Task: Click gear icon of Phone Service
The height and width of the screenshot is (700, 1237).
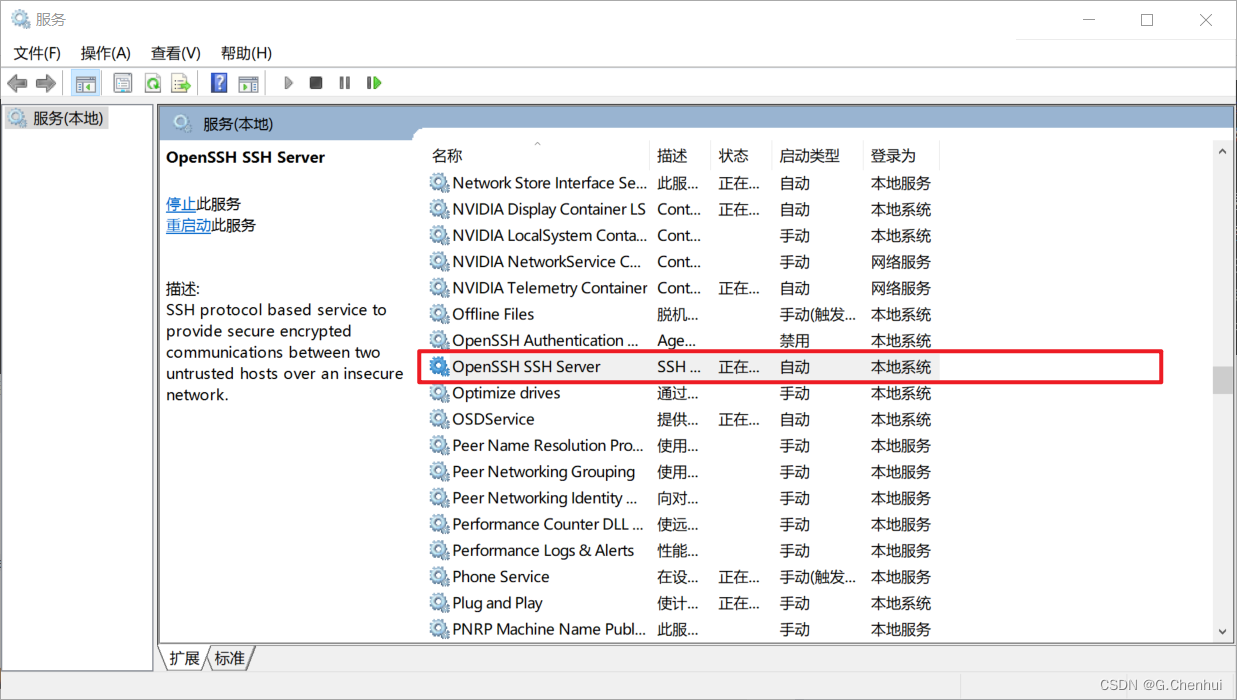Action: (439, 576)
